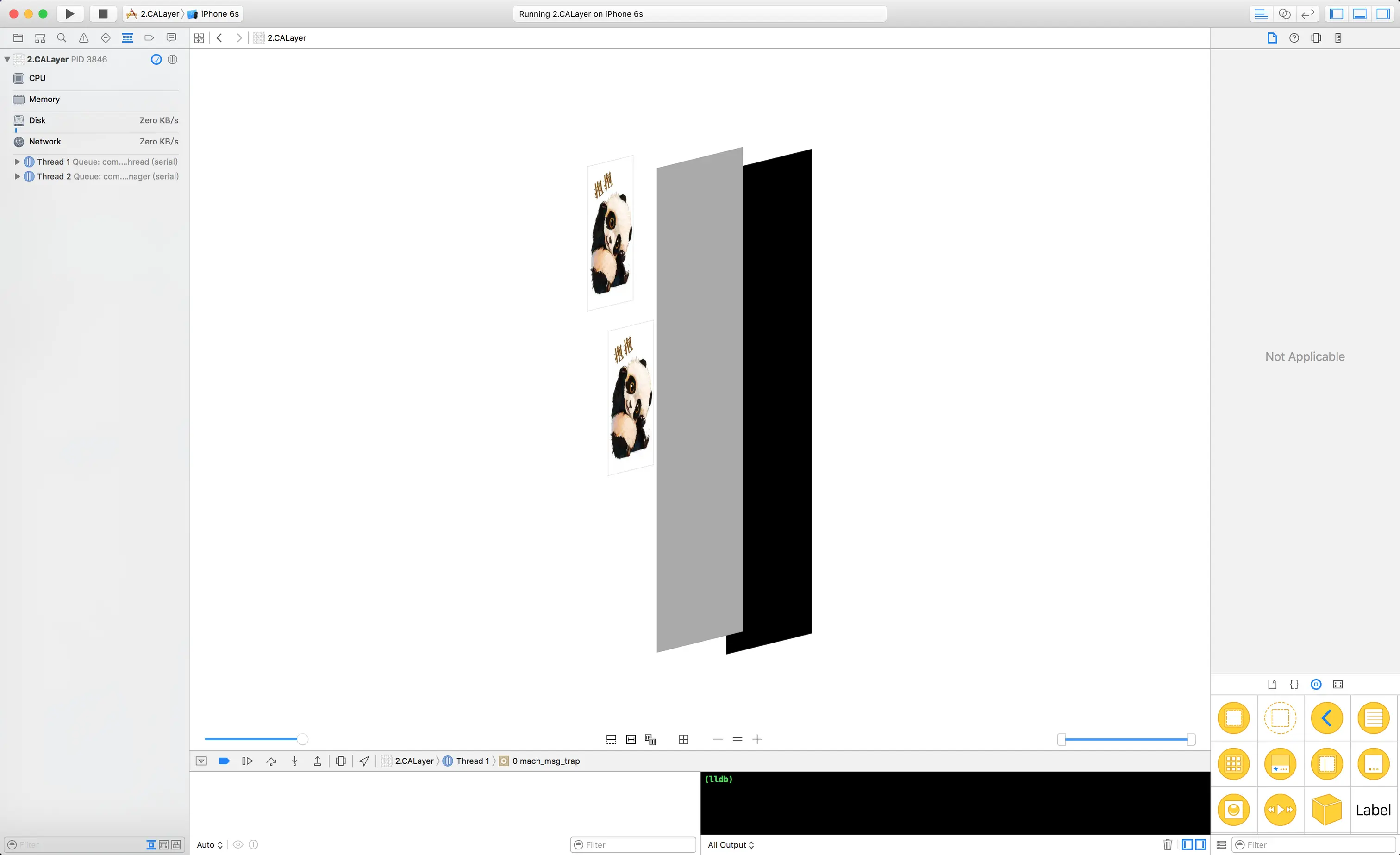Screen dimensions: 1400x855
Task: Expand Thread 2 disclosure triangle
Action: [17, 177]
